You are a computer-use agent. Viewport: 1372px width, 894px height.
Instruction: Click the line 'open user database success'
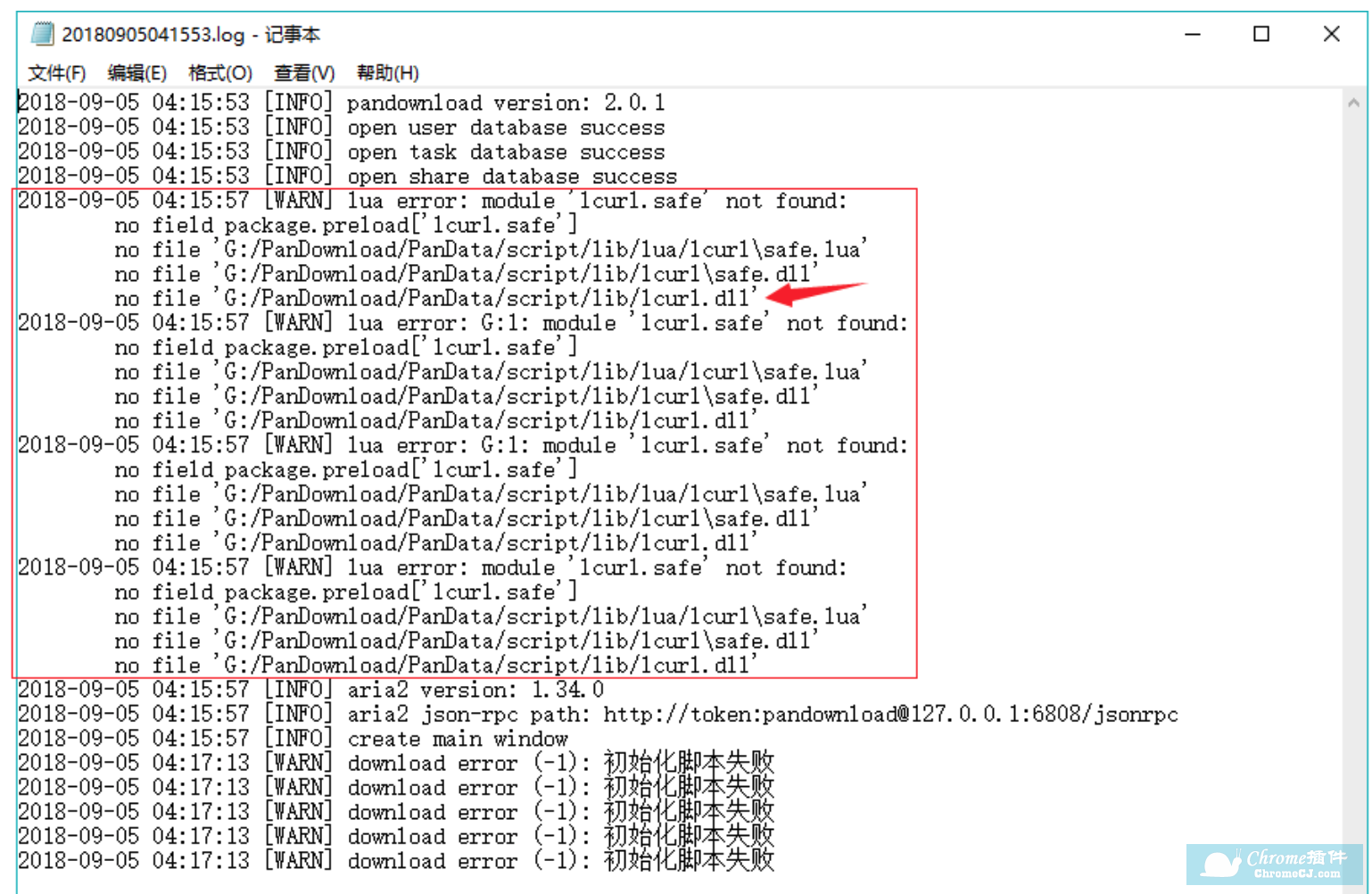(x=342, y=128)
